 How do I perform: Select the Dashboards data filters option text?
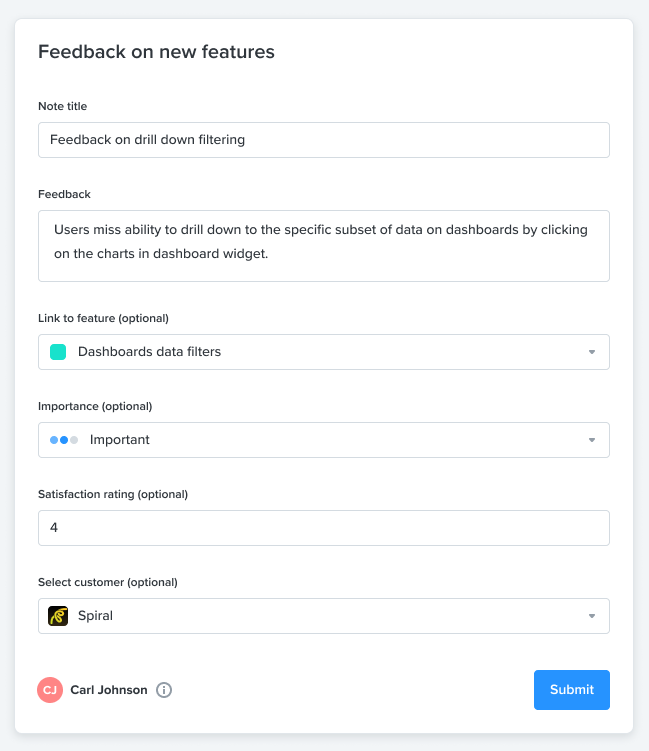pyautogui.click(x=149, y=352)
